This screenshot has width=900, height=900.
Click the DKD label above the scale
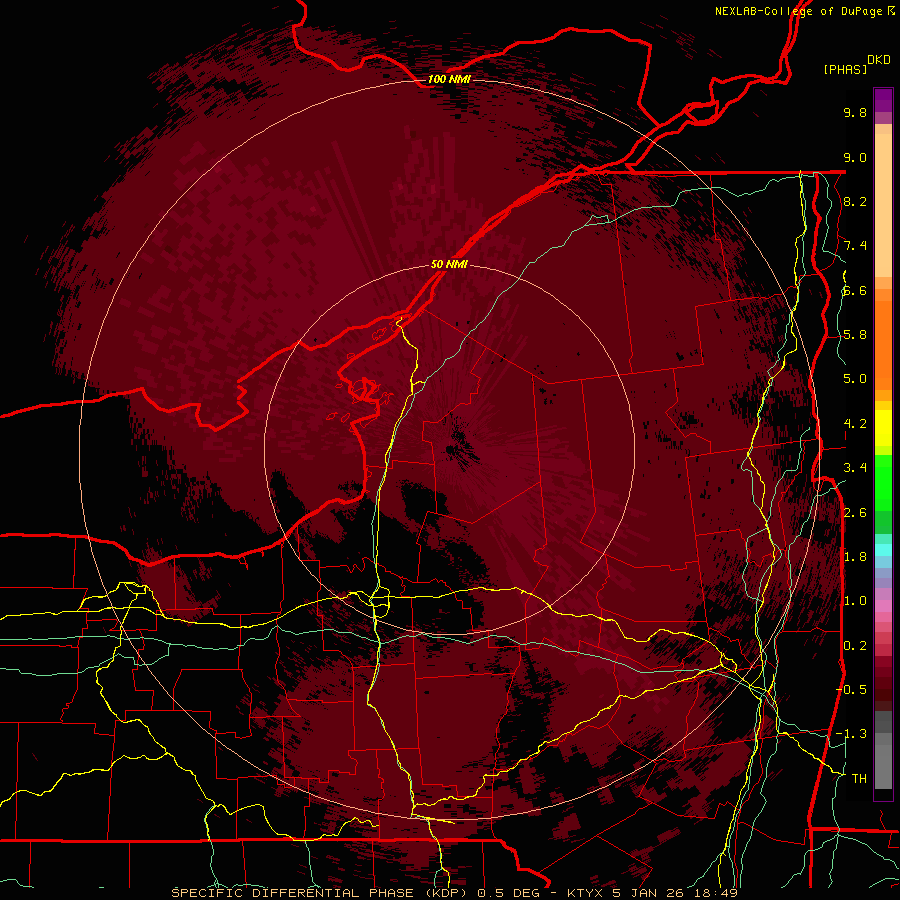point(879,60)
